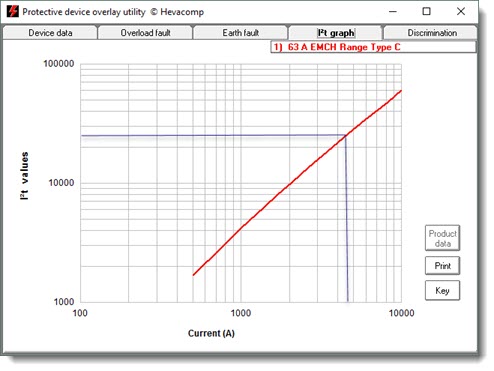Minimize the overlay utility window
This screenshot has width=494, height=371.
point(393,12)
